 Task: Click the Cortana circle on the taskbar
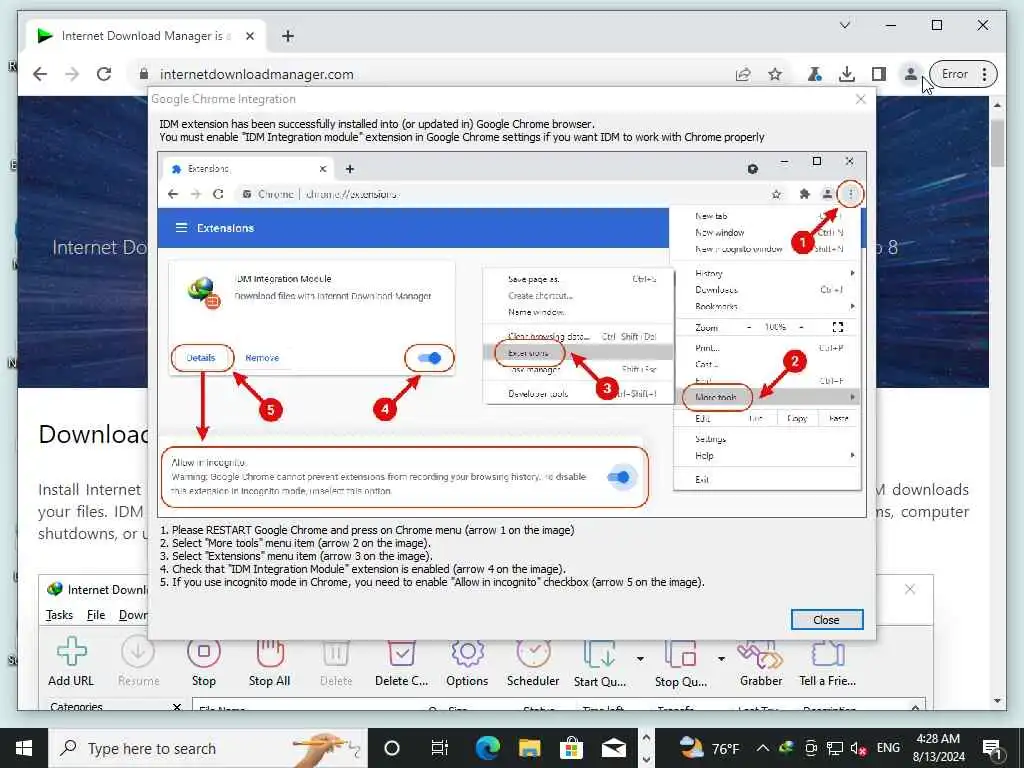click(x=392, y=748)
